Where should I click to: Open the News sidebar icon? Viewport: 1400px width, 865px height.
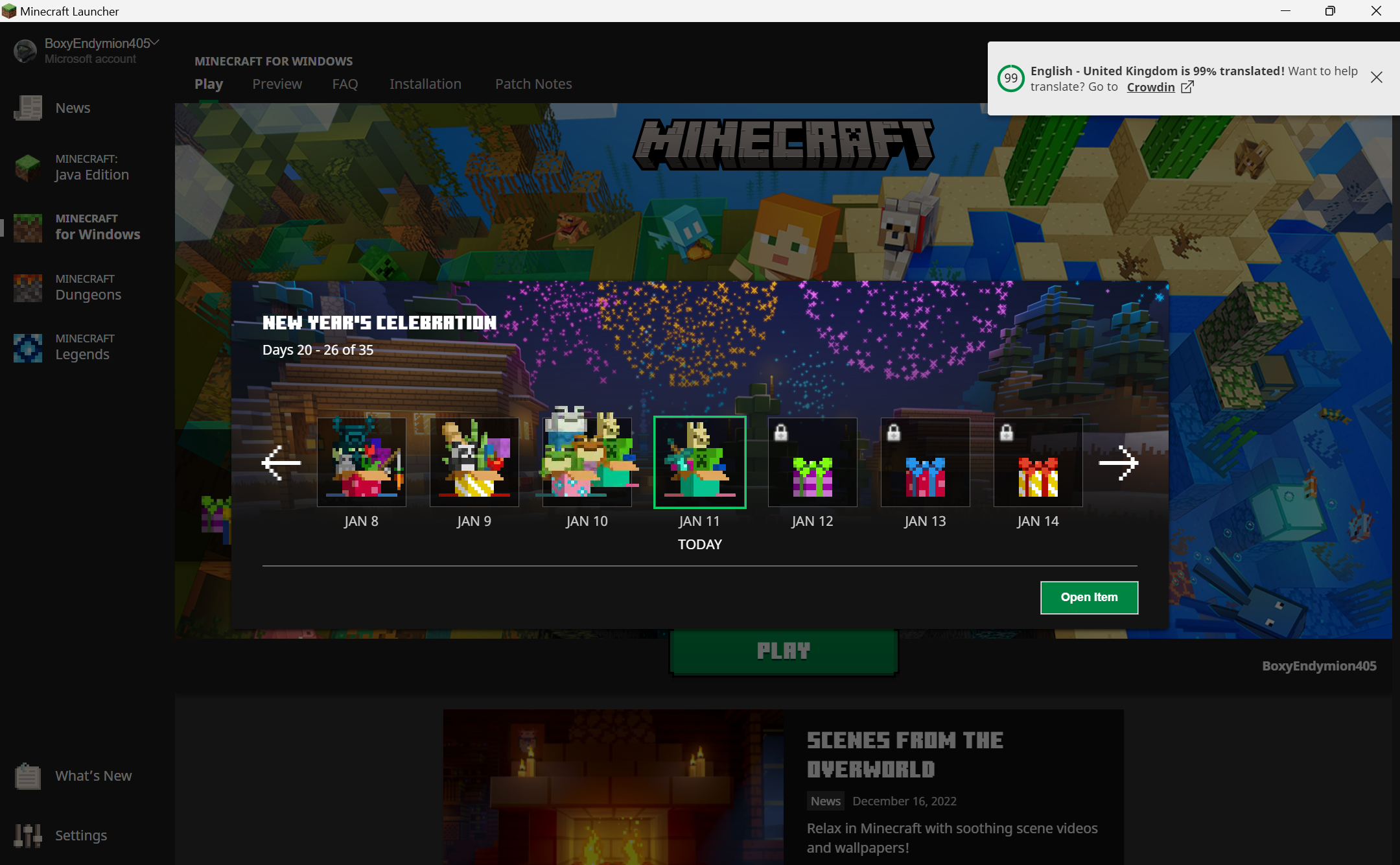point(28,108)
